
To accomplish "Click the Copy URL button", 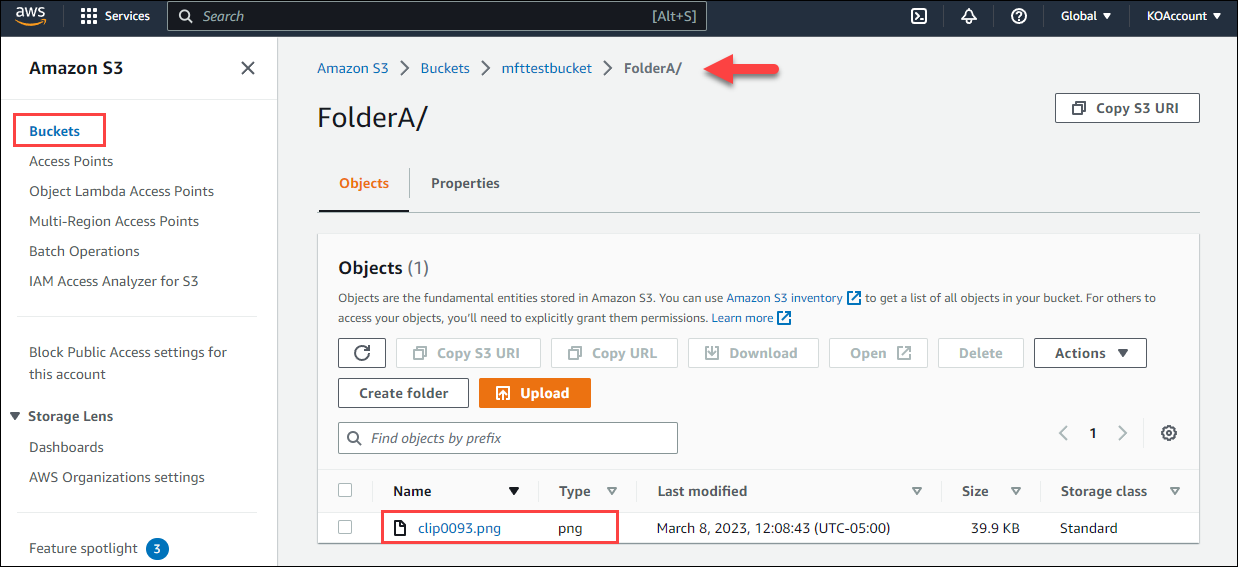I will [x=614, y=353].
